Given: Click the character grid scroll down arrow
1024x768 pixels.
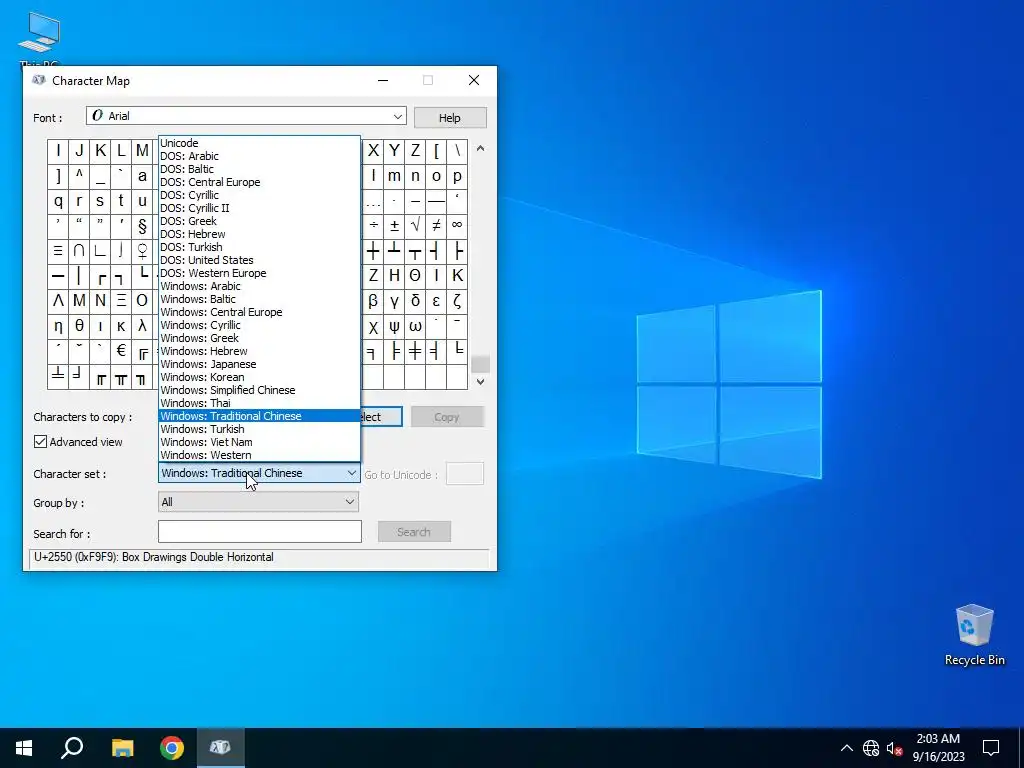Looking at the screenshot, I should click(481, 381).
